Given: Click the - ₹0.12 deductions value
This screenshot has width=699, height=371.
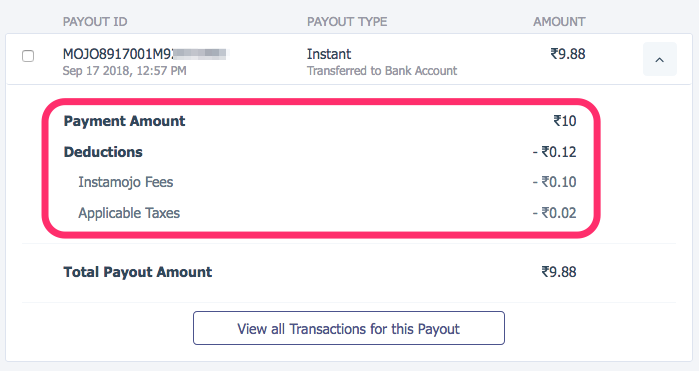Looking at the screenshot, I should coord(554,152).
